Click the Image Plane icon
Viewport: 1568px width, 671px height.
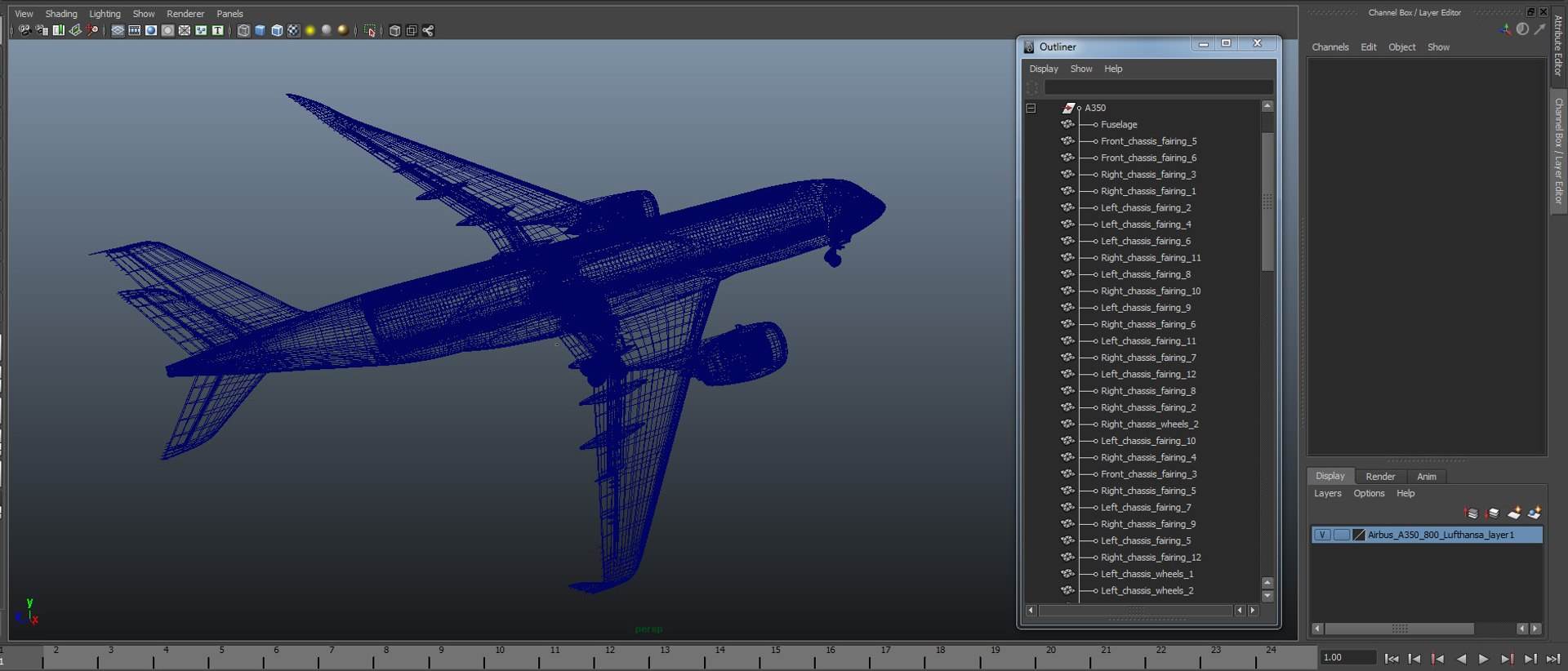tap(75, 30)
